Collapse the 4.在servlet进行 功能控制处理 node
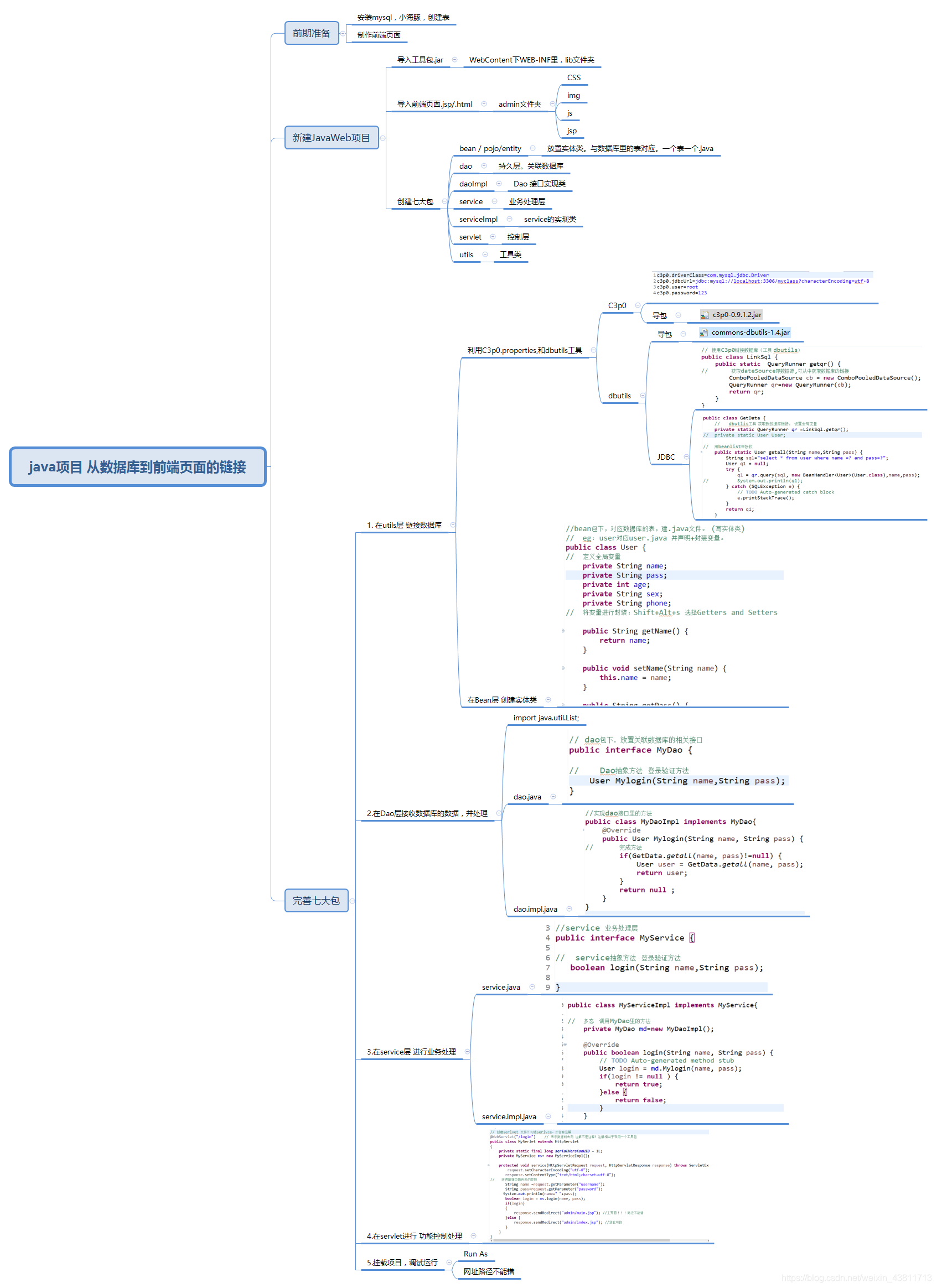This screenshot has width=937, height=1288. pyautogui.click(x=473, y=1236)
